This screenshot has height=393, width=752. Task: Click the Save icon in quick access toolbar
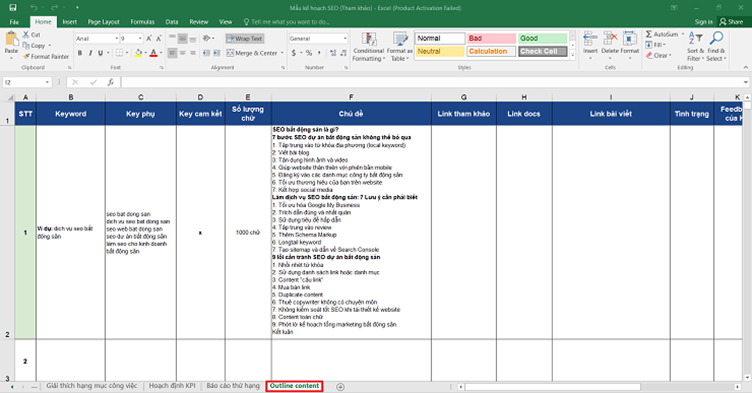(12, 8)
